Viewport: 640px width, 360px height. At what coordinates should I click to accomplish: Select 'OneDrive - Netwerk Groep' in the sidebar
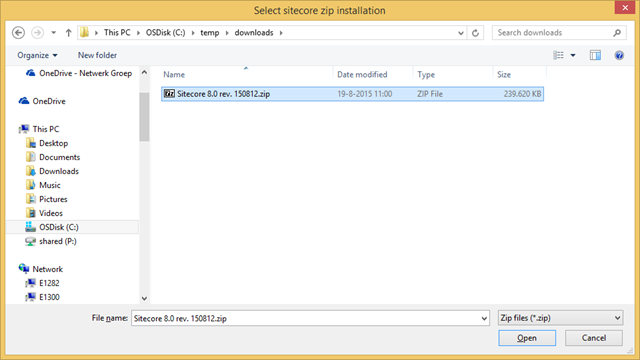pyautogui.click(x=85, y=73)
